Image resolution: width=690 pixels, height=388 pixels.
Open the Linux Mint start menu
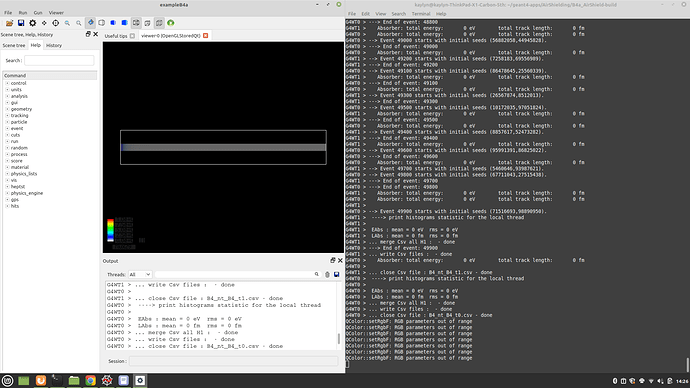(7, 381)
